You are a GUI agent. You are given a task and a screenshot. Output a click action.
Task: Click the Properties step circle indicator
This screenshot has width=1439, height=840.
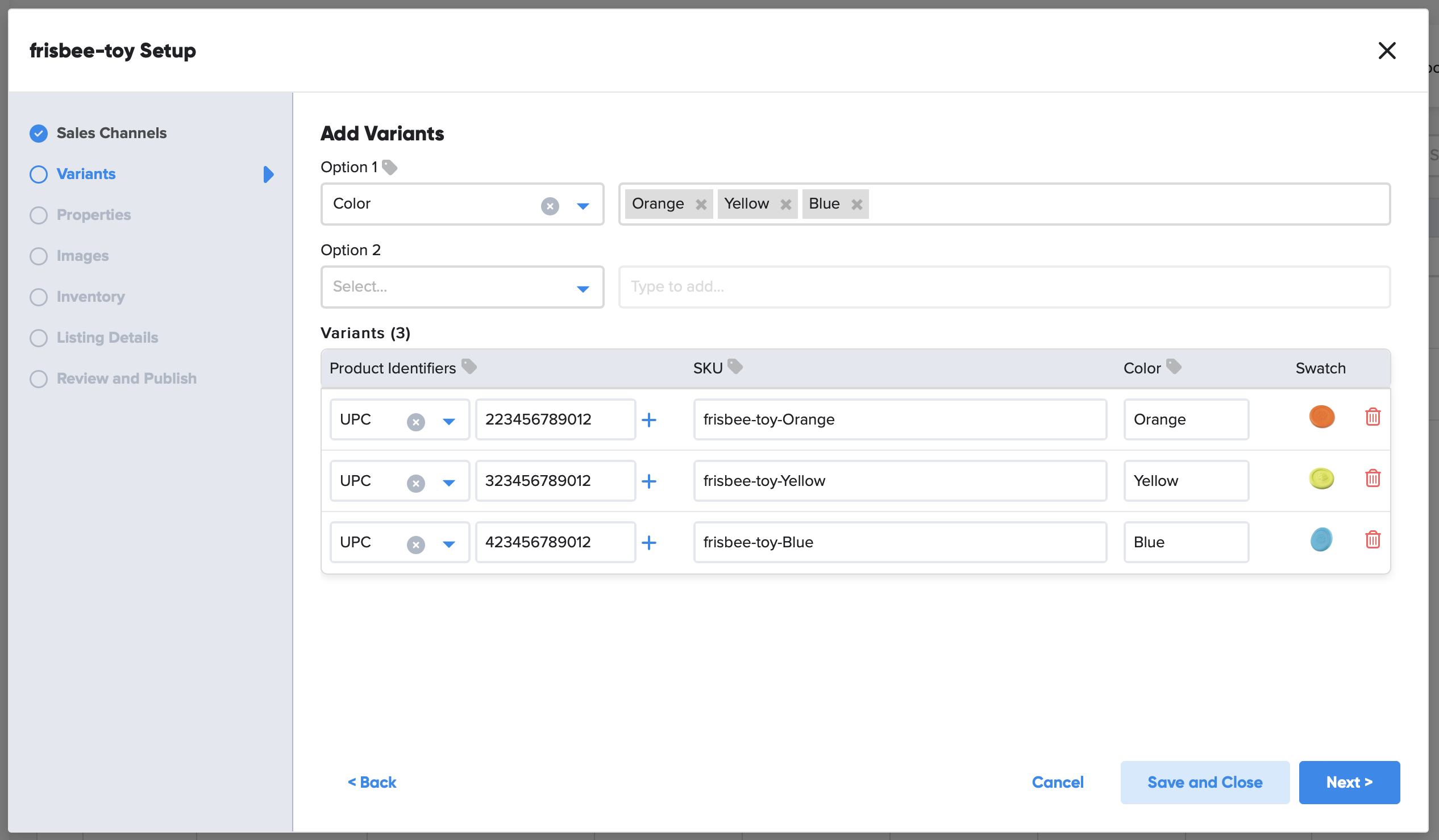click(x=38, y=215)
